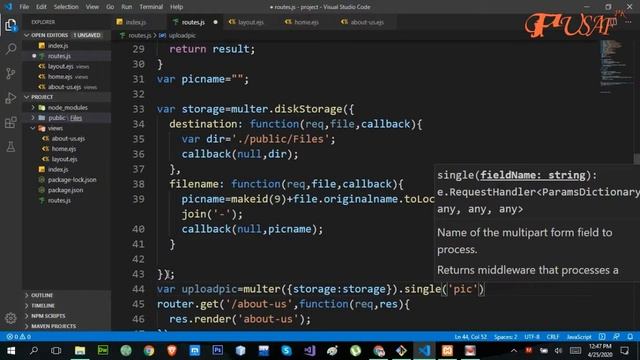This screenshot has width=640, height=360.
Task: Open Brave browser from taskbar
Action: pyautogui.click(x=172, y=351)
